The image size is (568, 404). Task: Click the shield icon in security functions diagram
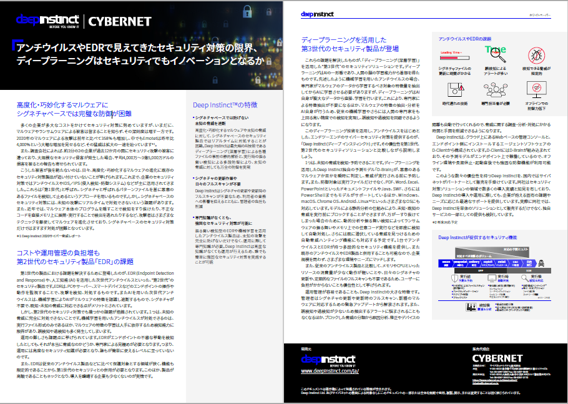tap(455, 279)
